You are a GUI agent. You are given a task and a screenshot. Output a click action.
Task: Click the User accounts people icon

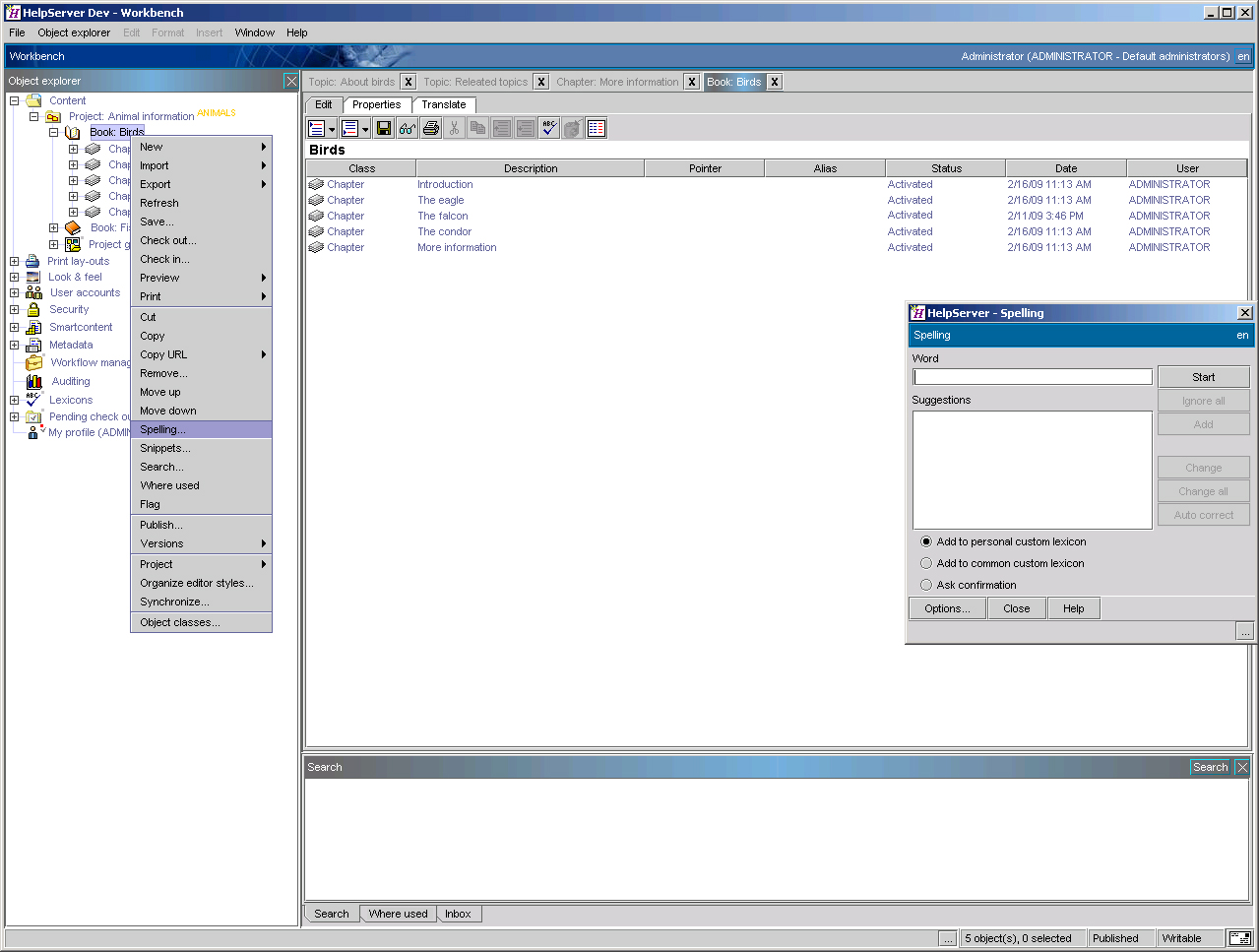click(33, 292)
